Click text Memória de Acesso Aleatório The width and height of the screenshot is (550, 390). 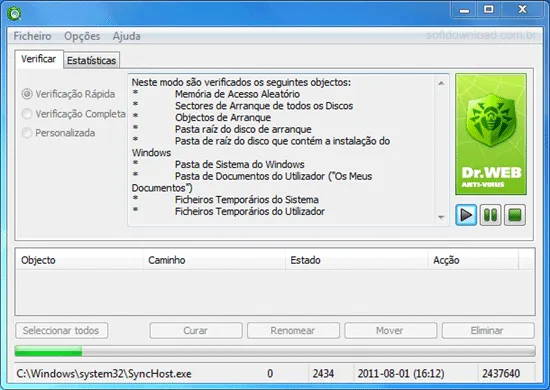(237, 94)
